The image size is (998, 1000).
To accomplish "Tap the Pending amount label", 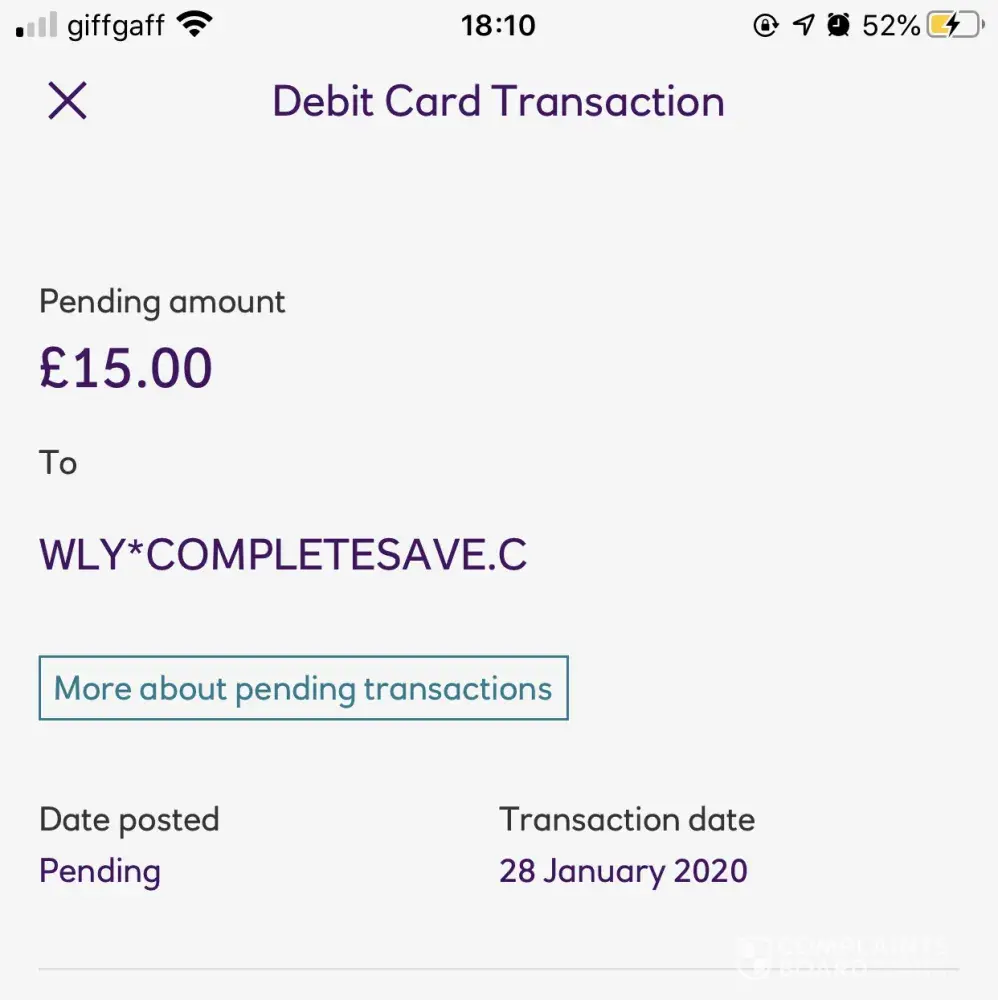I will click(162, 302).
